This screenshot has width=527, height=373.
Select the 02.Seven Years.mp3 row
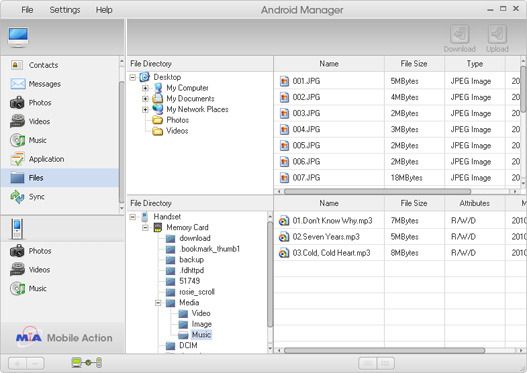pyautogui.click(x=400, y=237)
